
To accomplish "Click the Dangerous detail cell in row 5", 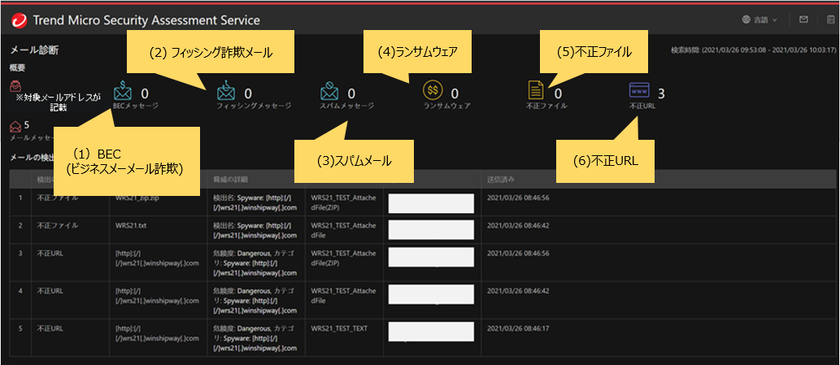I will (x=254, y=338).
